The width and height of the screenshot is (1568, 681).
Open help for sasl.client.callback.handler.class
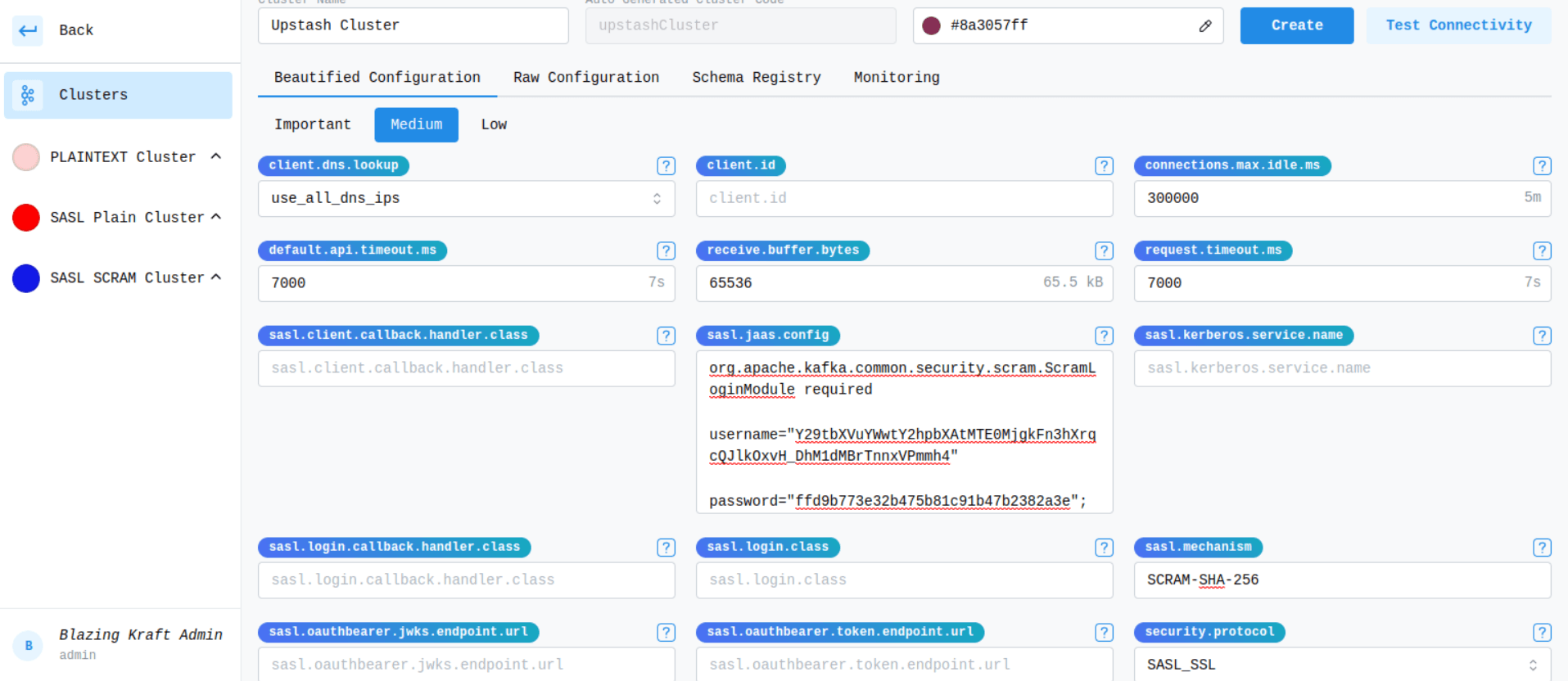(666, 336)
